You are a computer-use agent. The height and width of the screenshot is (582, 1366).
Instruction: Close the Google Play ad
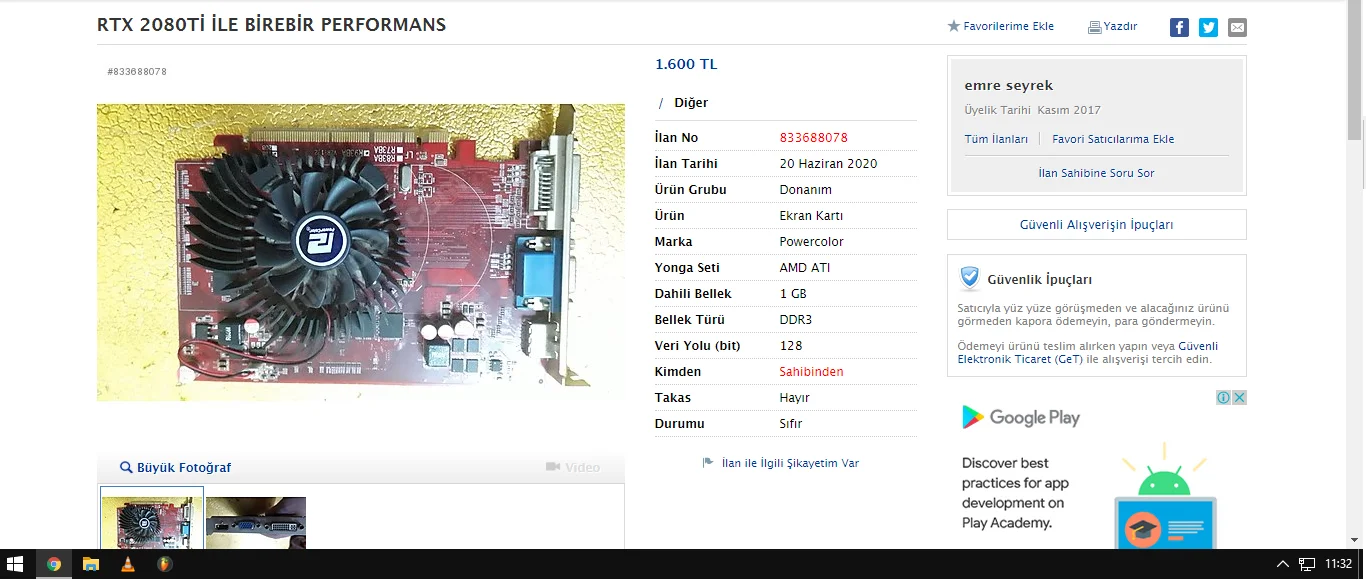(1239, 398)
